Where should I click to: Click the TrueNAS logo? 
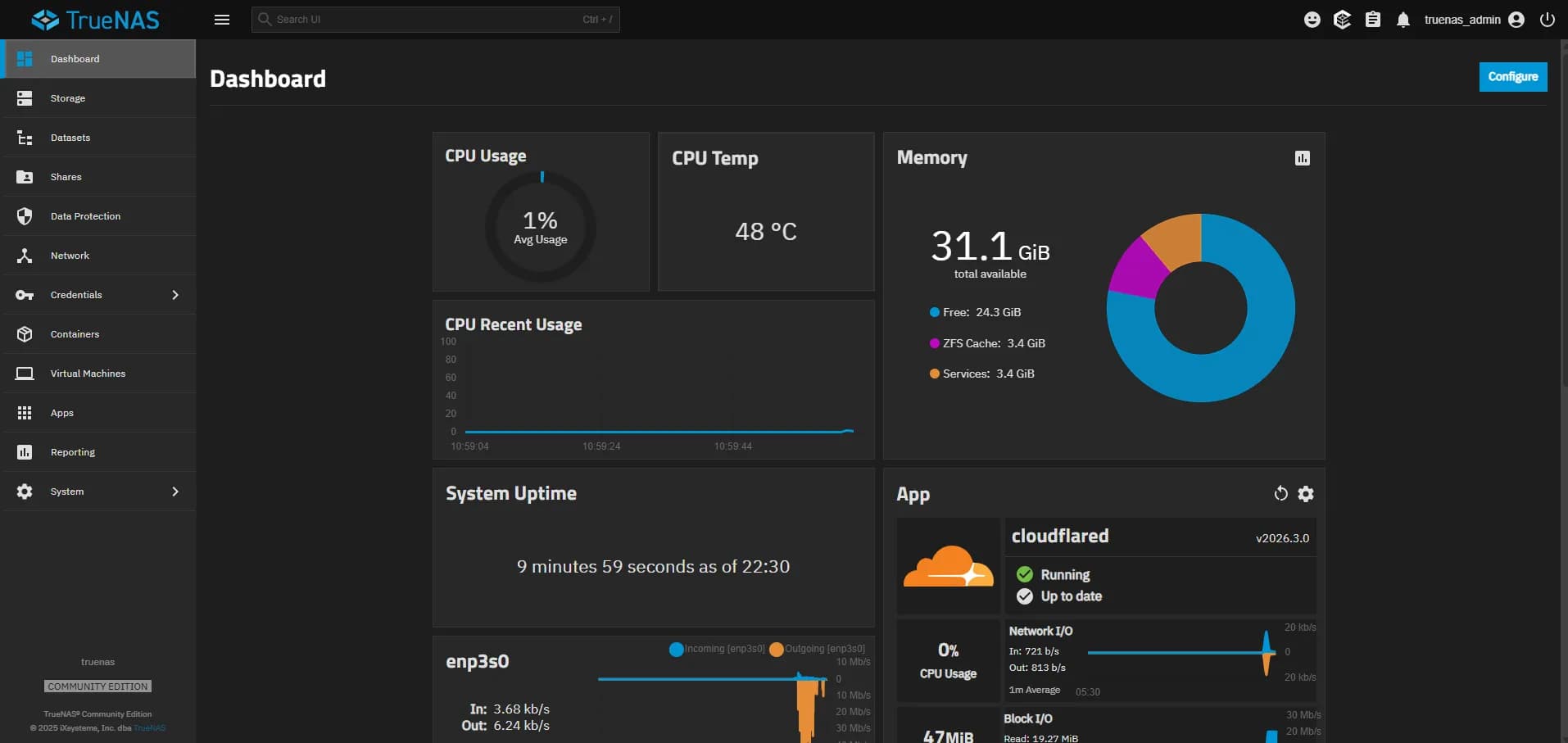click(96, 19)
